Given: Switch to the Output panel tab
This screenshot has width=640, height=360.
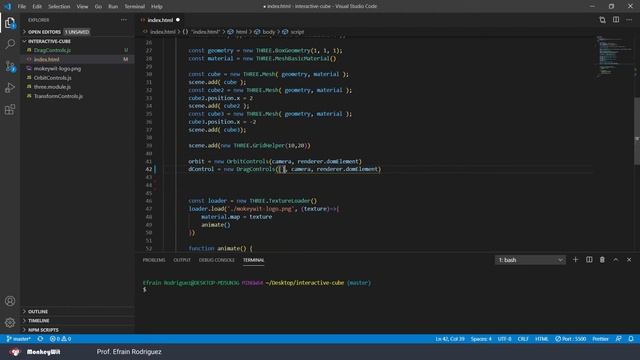Looking at the screenshot, I should 182,260.
